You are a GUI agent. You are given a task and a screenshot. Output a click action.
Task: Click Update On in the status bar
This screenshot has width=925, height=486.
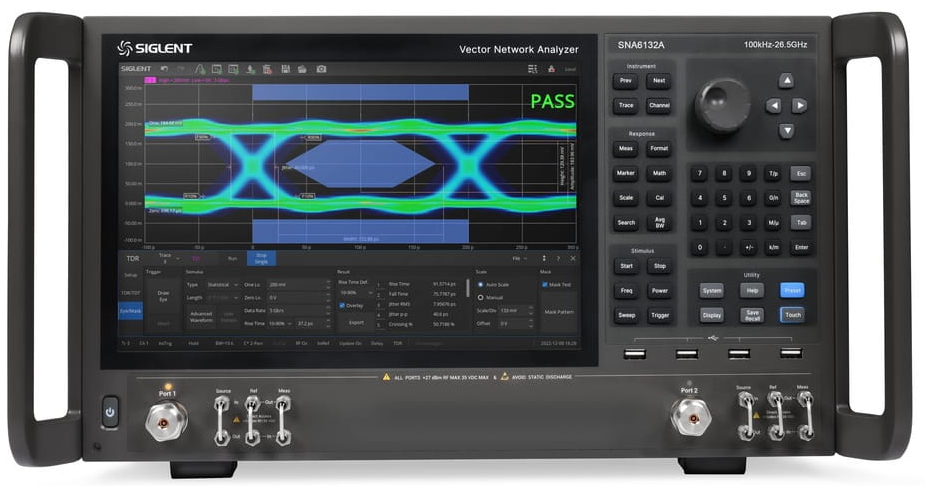pyautogui.click(x=350, y=343)
